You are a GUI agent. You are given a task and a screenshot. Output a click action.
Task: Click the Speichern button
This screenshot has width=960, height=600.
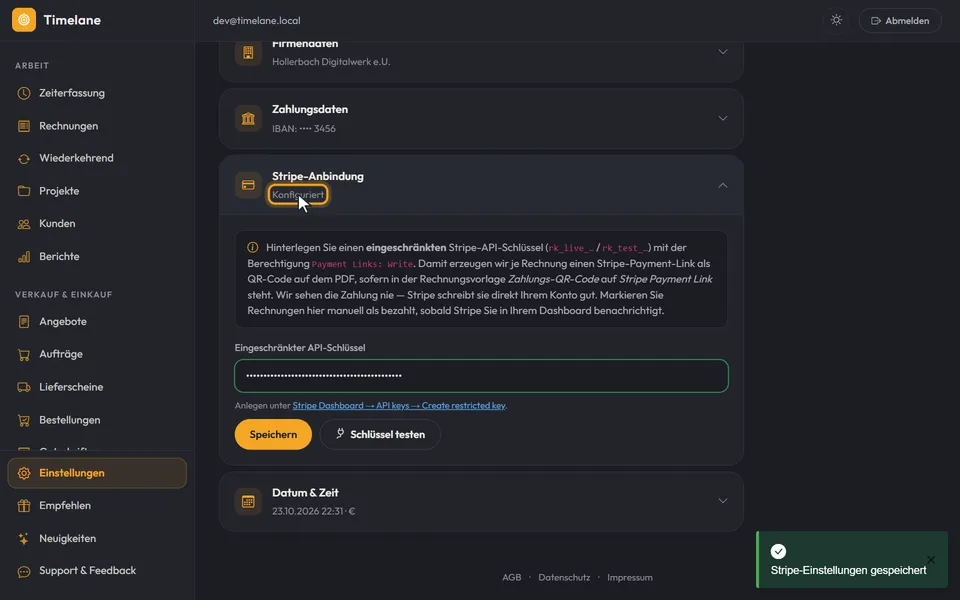[273, 435]
